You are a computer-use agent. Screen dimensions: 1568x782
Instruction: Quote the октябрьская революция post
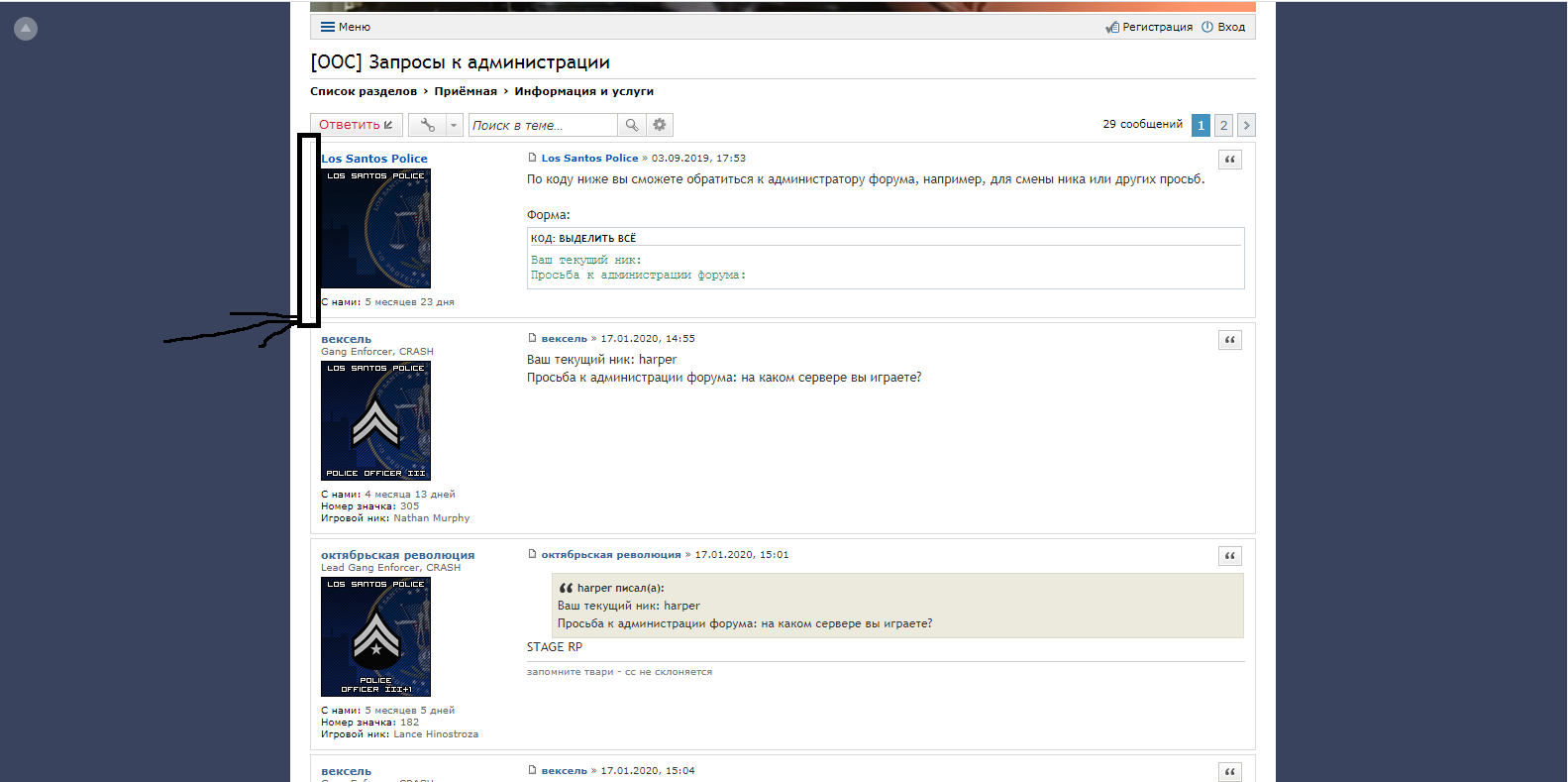(x=1229, y=556)
